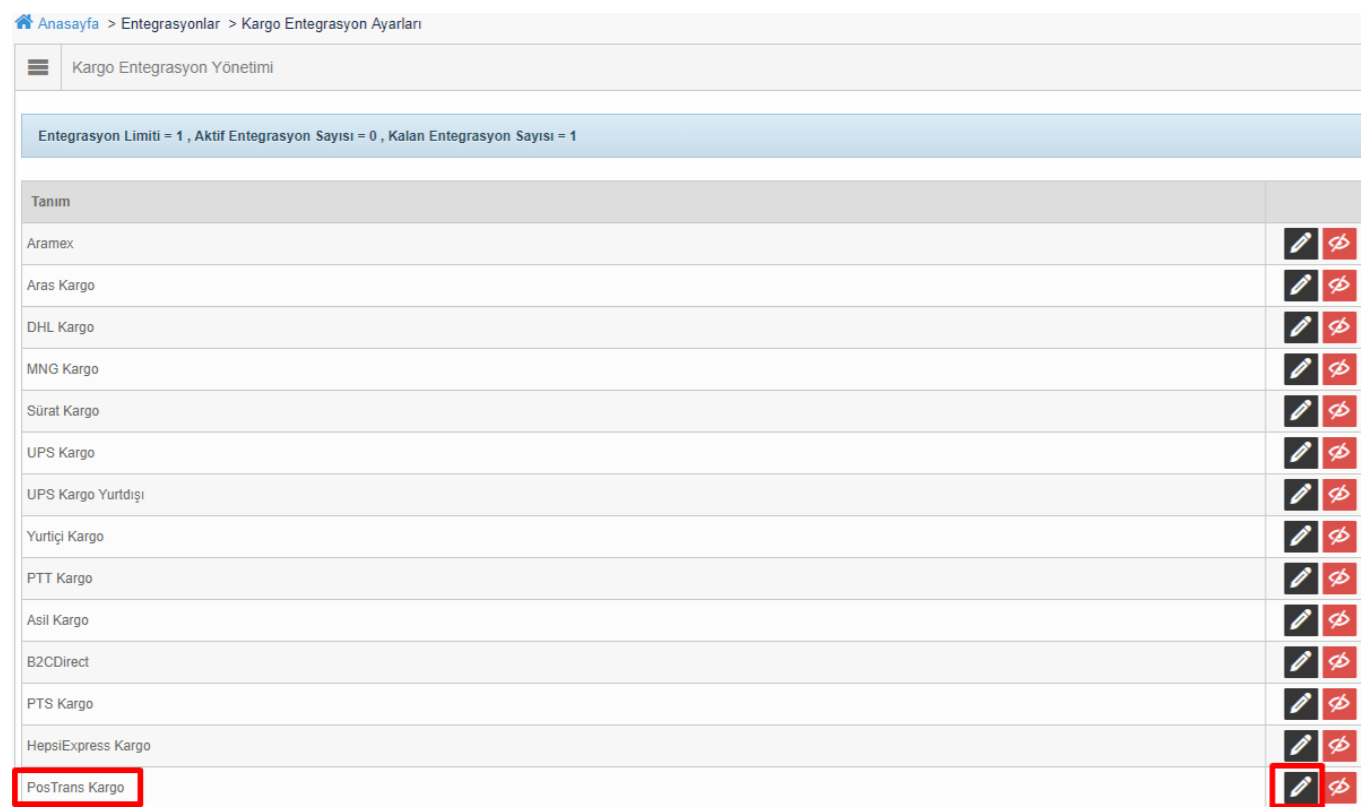Select the Aras Kargo row name
1361x810 pixels.
(x=61, y=286)
